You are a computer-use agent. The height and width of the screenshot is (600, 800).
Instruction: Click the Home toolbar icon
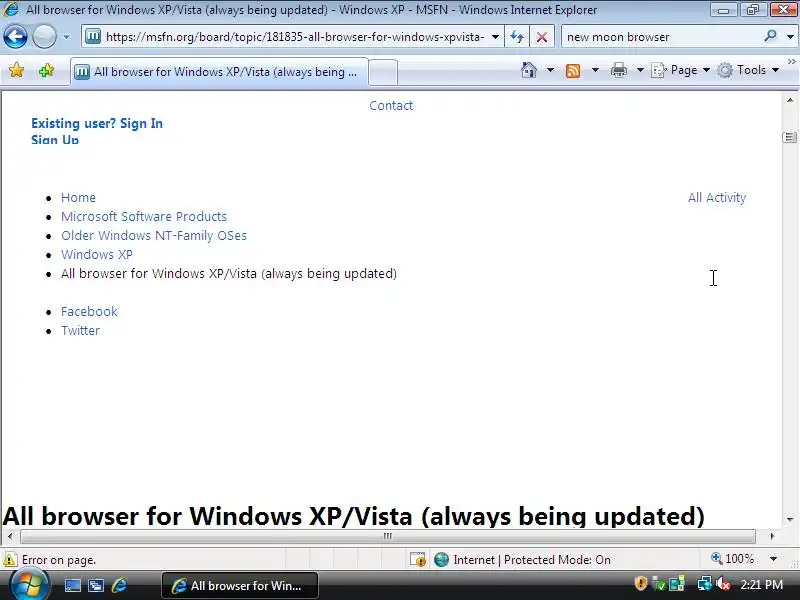coord(529,70)
